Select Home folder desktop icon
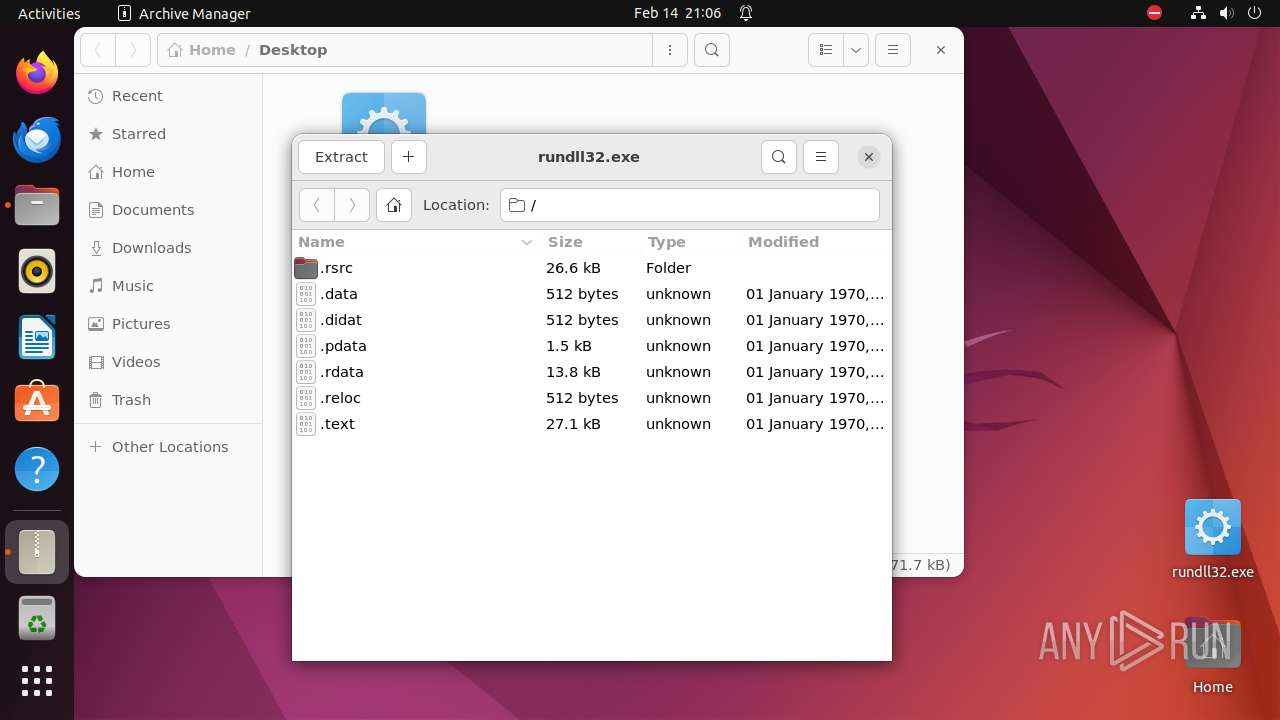The height and width of the screenshot is (720, 1280). point(1212,656)
